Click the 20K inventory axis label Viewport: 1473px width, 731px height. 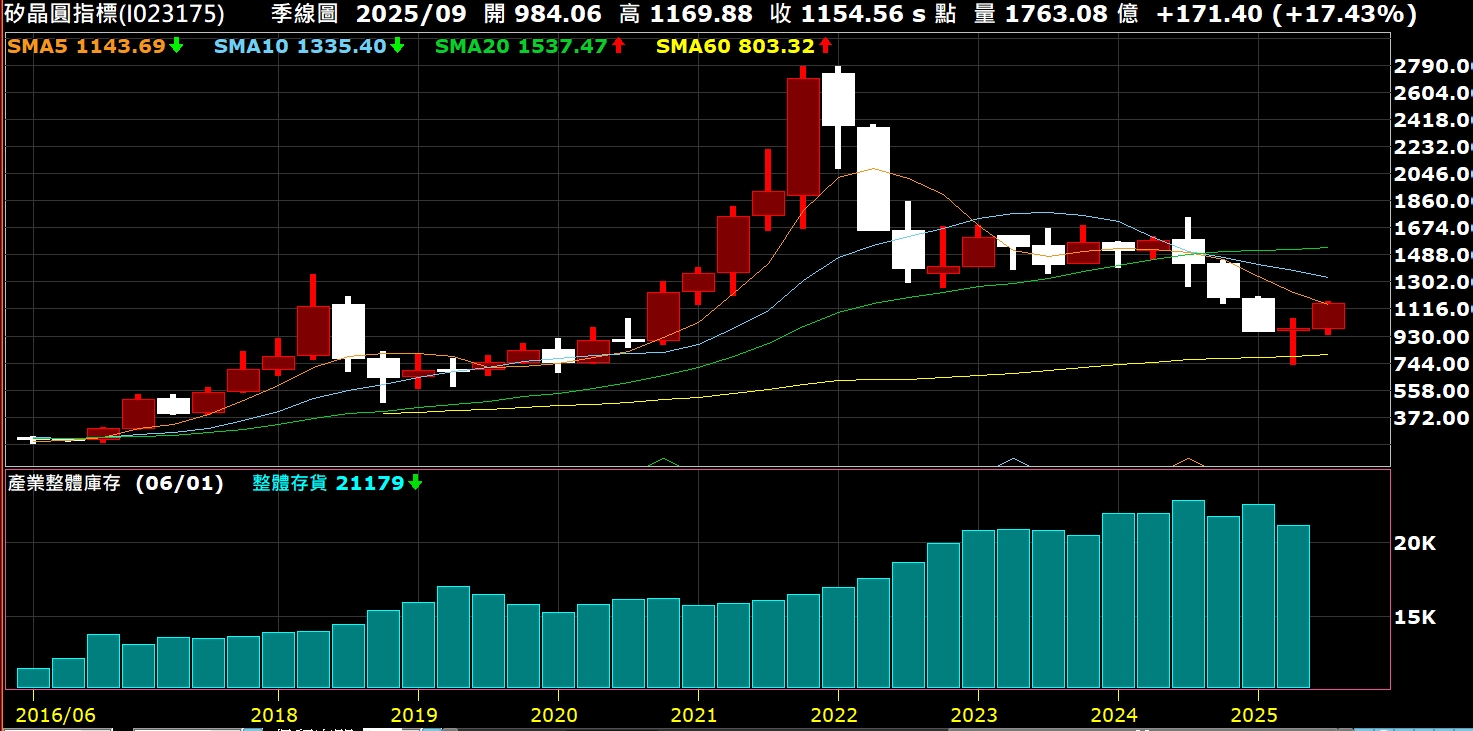coord(1415,543)
